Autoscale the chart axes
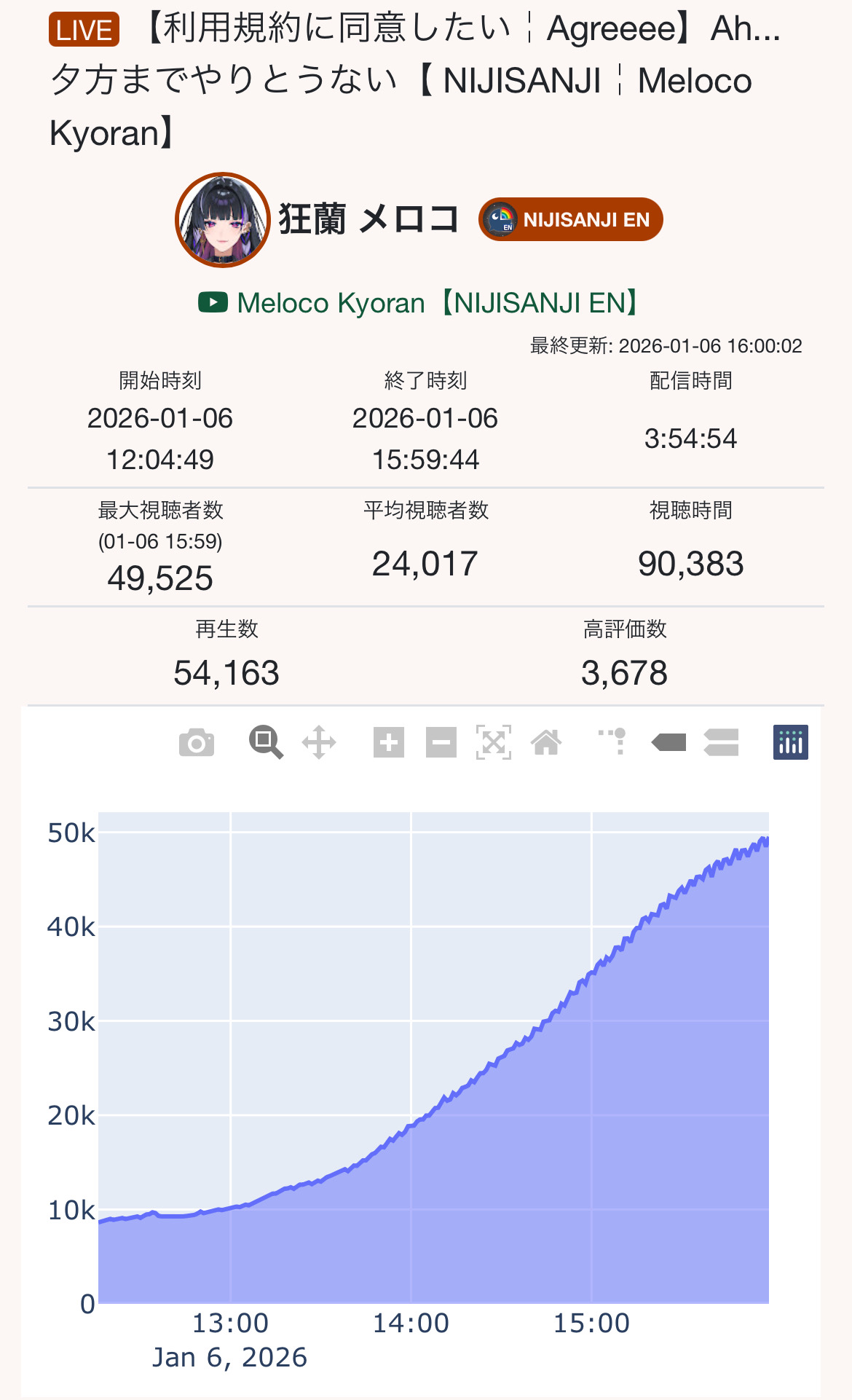The height and width of the screenshot is (1400, 852). coord(494,743)
